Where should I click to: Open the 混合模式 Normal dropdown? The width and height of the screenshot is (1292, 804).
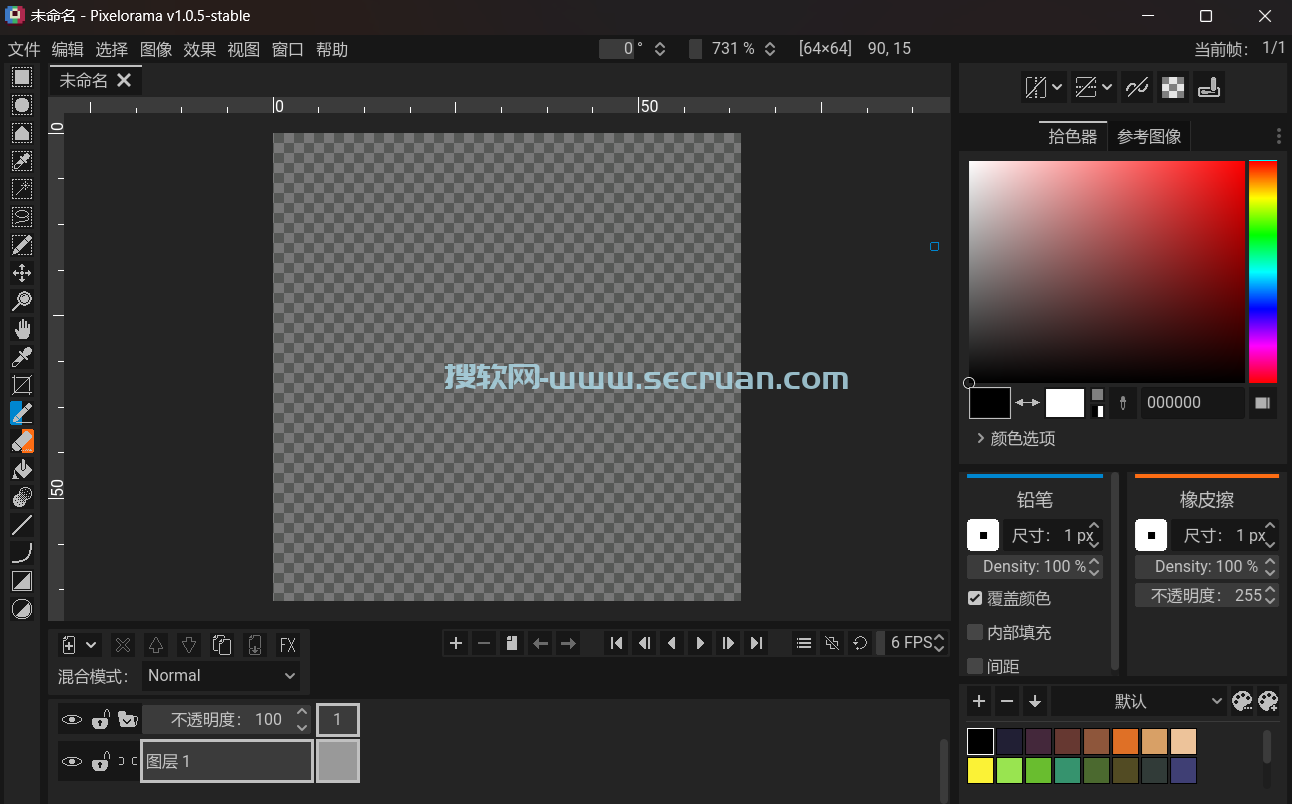(221, 676)
